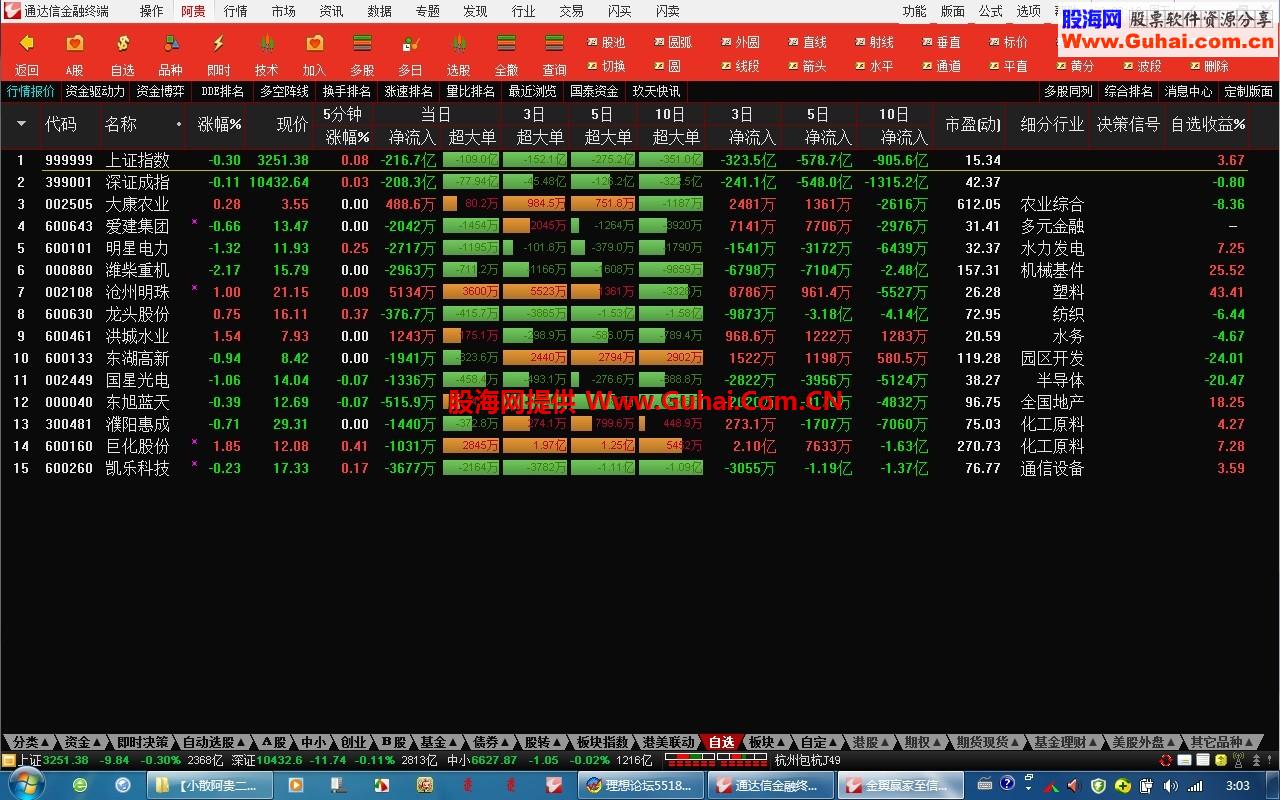Click the volume speaker tray icon
1280x800 pixels.
click(1170, 786)
